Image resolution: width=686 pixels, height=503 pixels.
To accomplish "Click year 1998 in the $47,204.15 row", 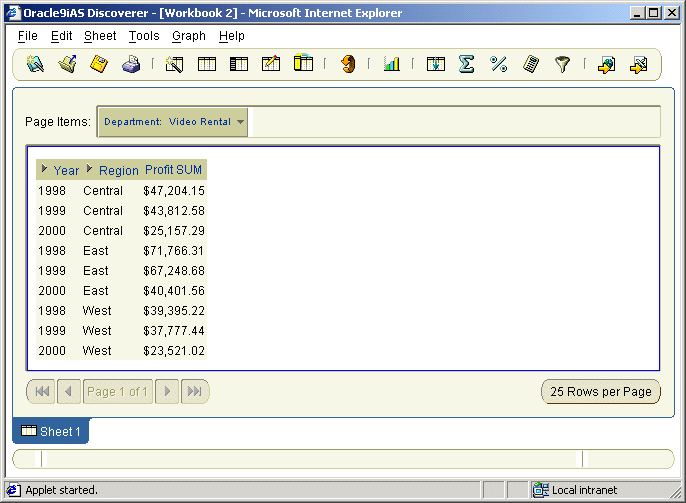I will pyautogui.click(x=52, y=191).
